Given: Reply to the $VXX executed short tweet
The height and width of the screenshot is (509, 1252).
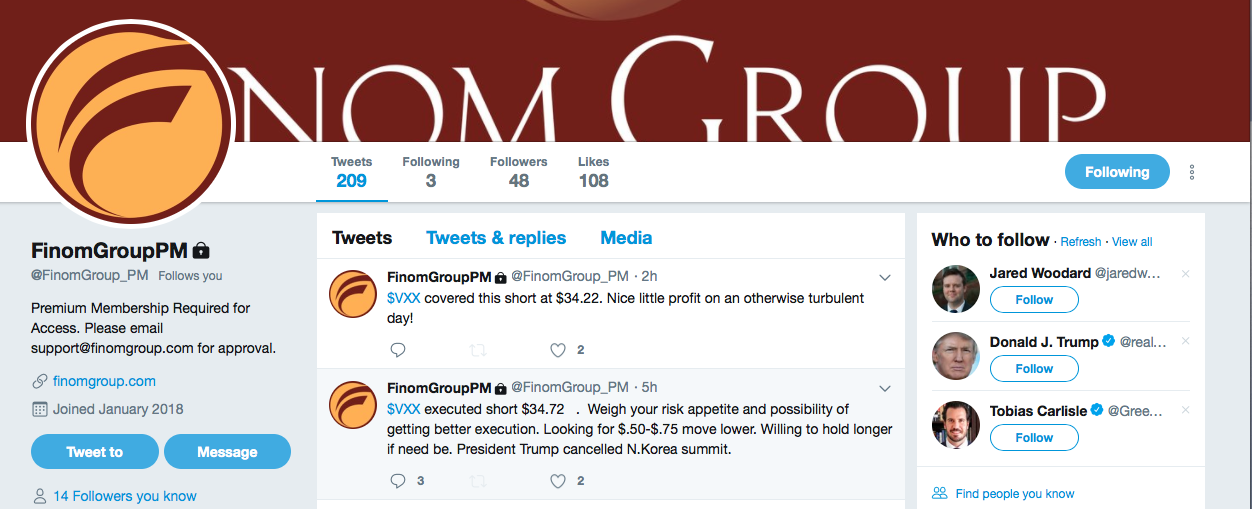Looking at the screenshot, I should [x=398, y=481].
